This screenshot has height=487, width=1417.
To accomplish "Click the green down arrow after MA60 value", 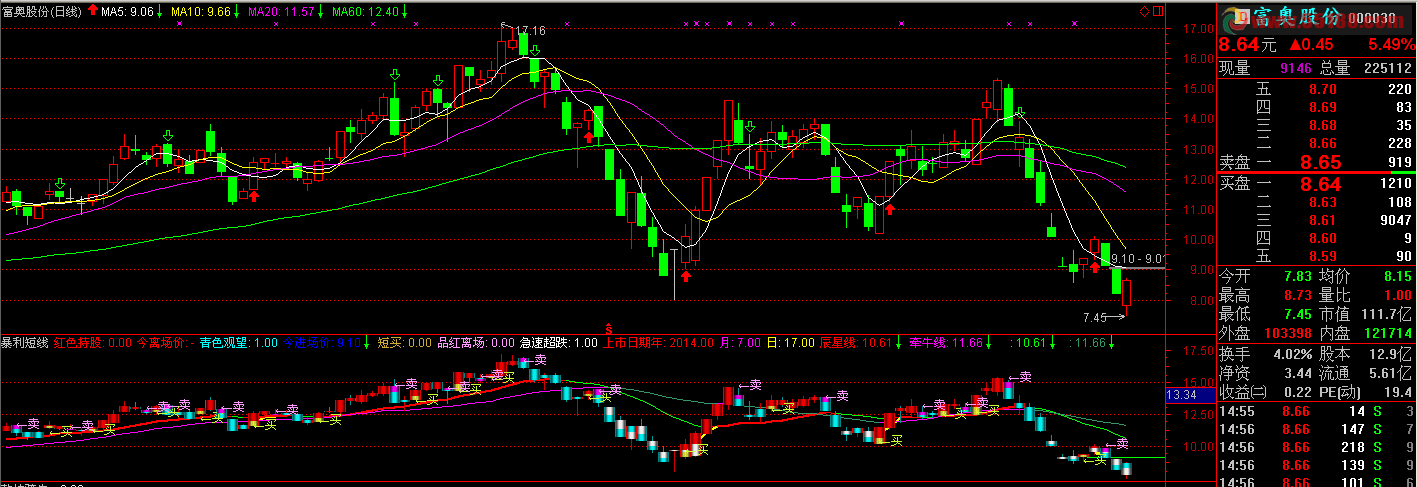I will point(406,10).
